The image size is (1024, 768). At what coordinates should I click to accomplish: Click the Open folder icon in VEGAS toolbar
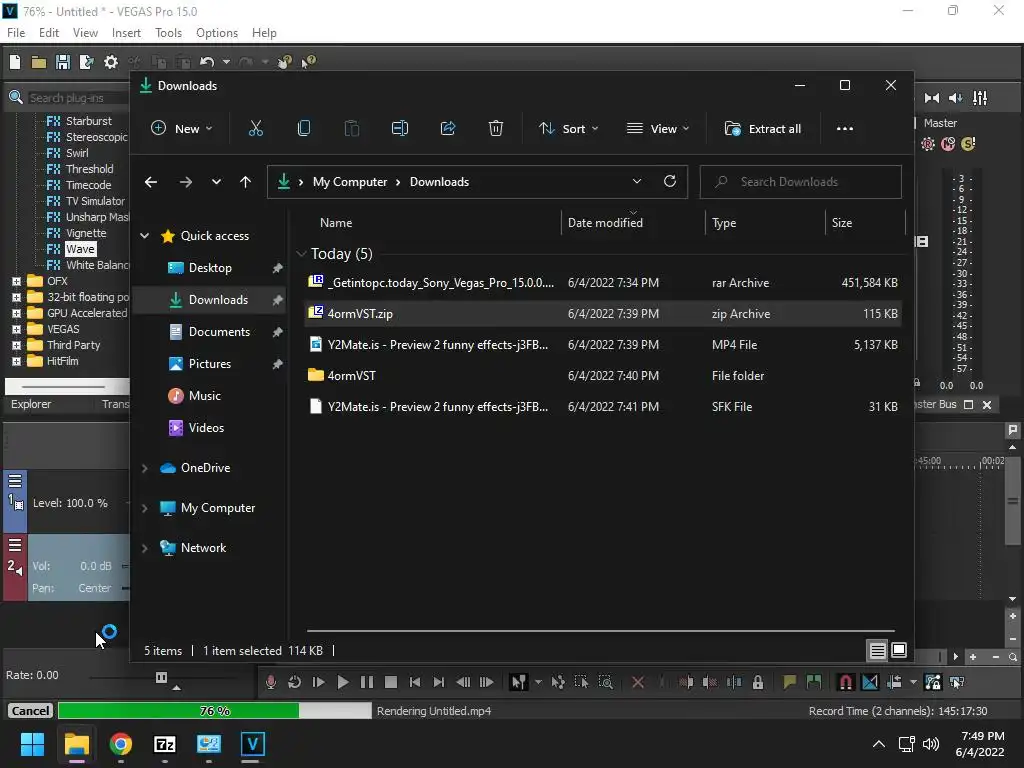tap(39, 62)
